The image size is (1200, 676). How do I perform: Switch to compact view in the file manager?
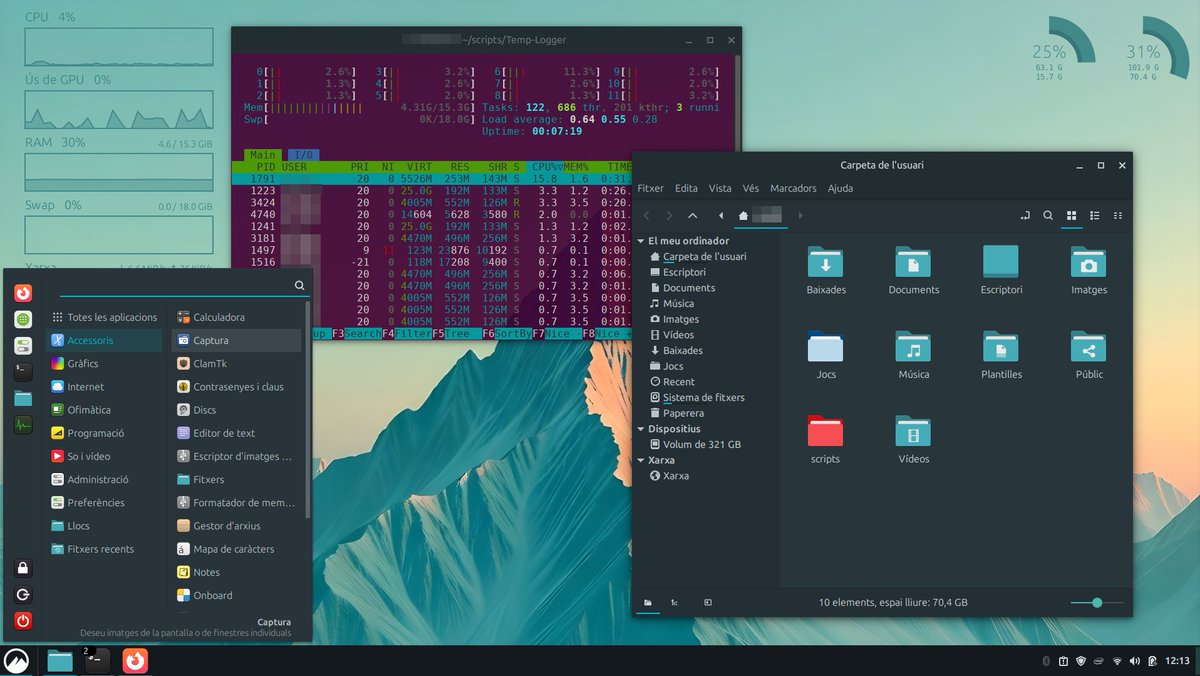(x=1118, y=216)
